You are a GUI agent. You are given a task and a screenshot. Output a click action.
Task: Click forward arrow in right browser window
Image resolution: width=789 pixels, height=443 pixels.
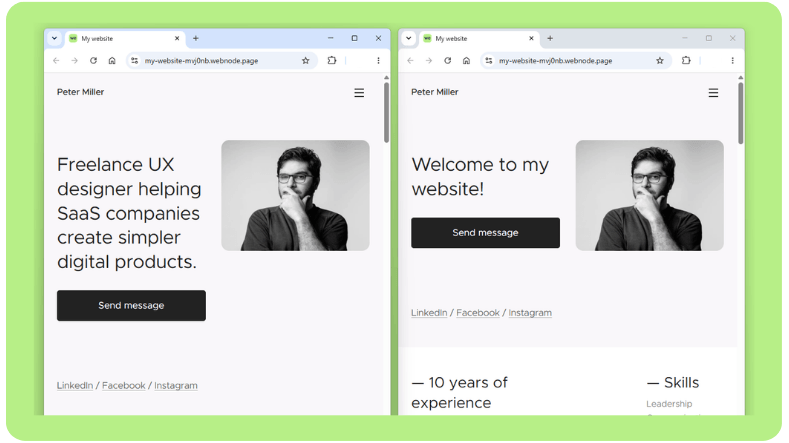pyautogui.click(x=429, y=60)
